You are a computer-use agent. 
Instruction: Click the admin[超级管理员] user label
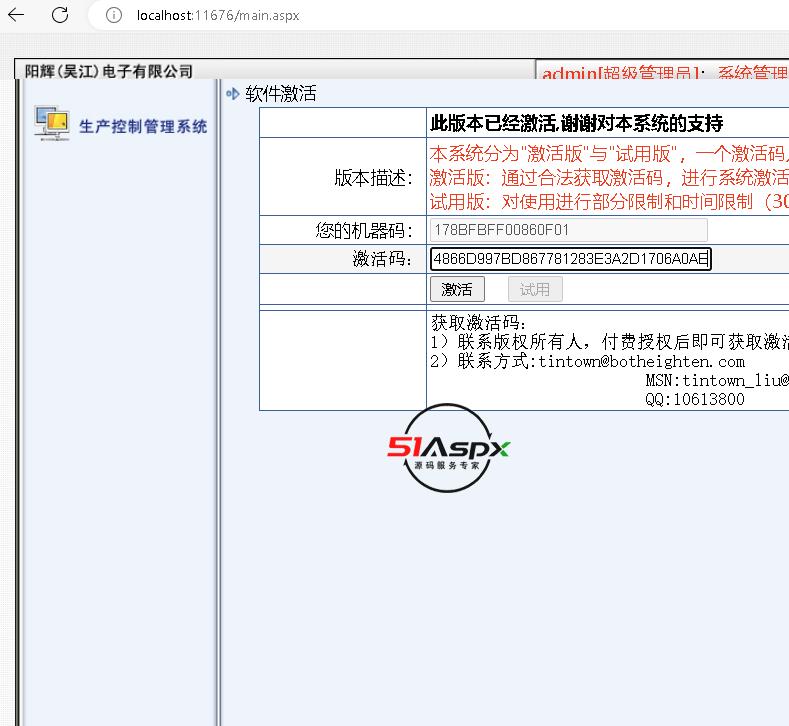click(620, 73)
